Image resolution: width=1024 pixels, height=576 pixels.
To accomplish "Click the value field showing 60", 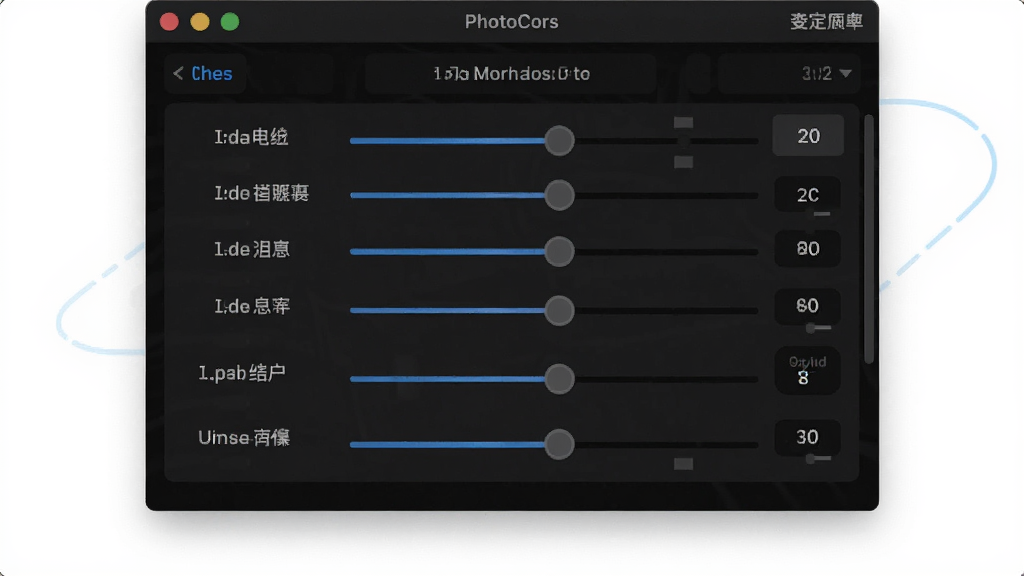I will pyautogui.click(x=807, y=306).
